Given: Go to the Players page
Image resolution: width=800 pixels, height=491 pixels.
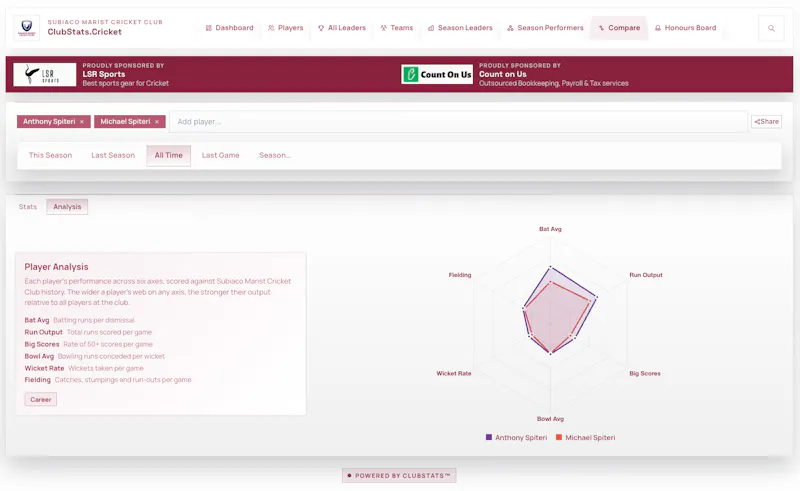Looking at the screenshot, I should pos(286,28).
